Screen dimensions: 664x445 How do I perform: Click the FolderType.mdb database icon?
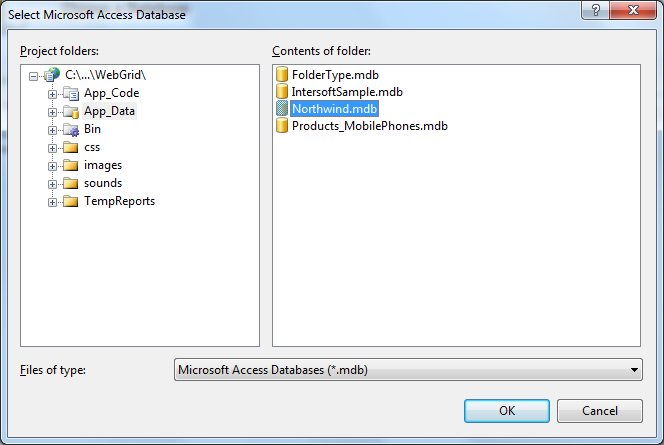[282, 75]
